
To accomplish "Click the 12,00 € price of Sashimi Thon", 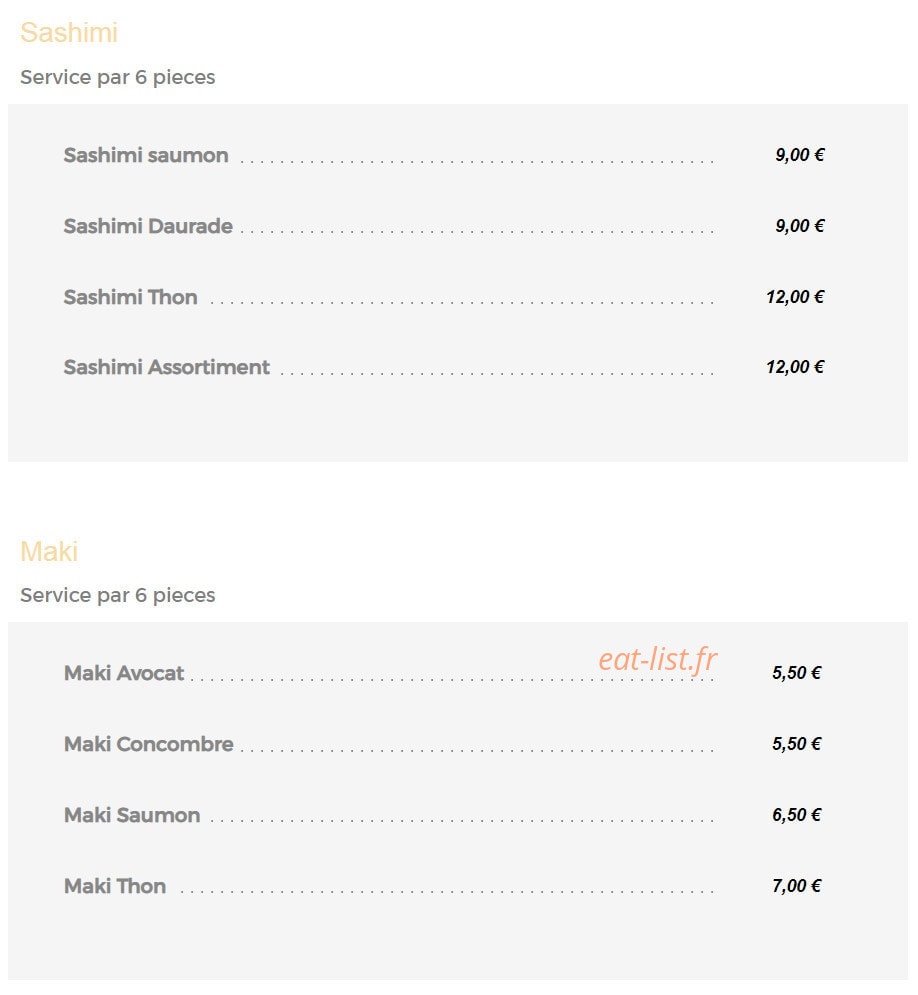I will (x=795, y=297).
